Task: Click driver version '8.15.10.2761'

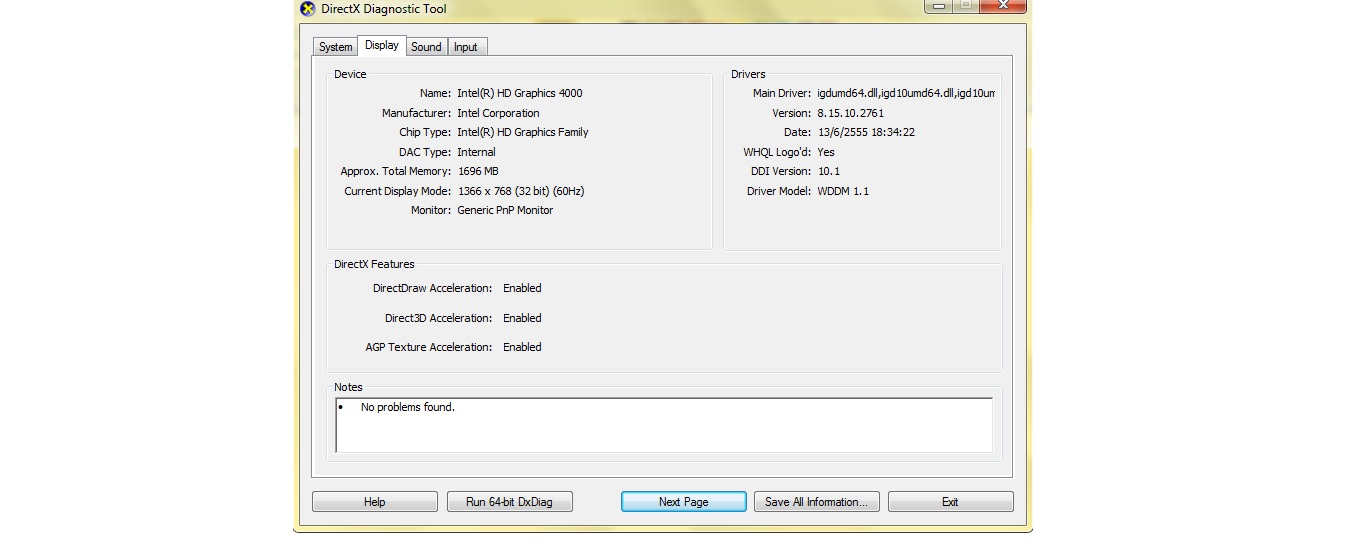Action: (850, 113)
